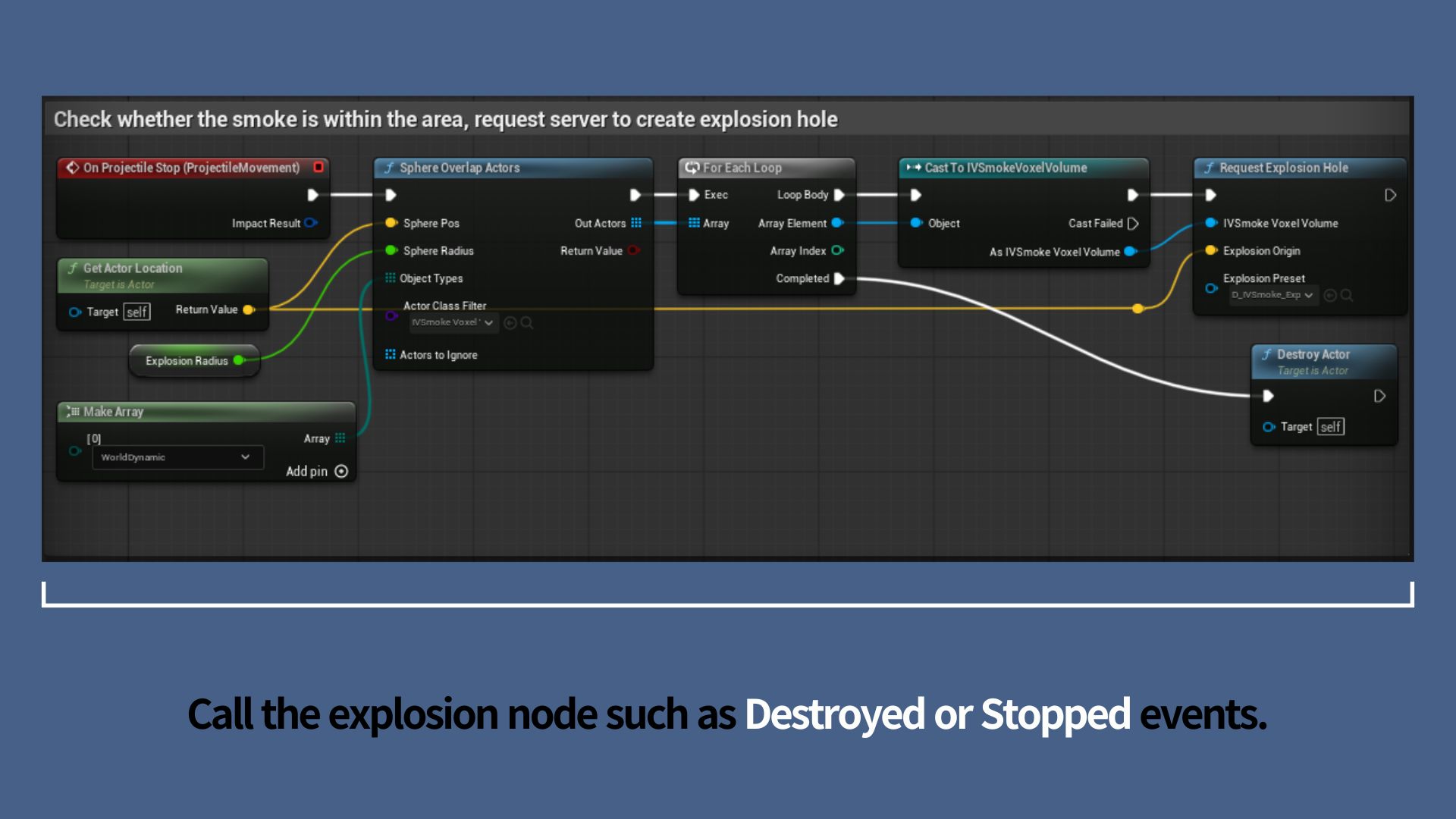Click the Out Actors array pin
Image resolution: width=1456 pixels, height=819 pixels.
pos(636,223)
